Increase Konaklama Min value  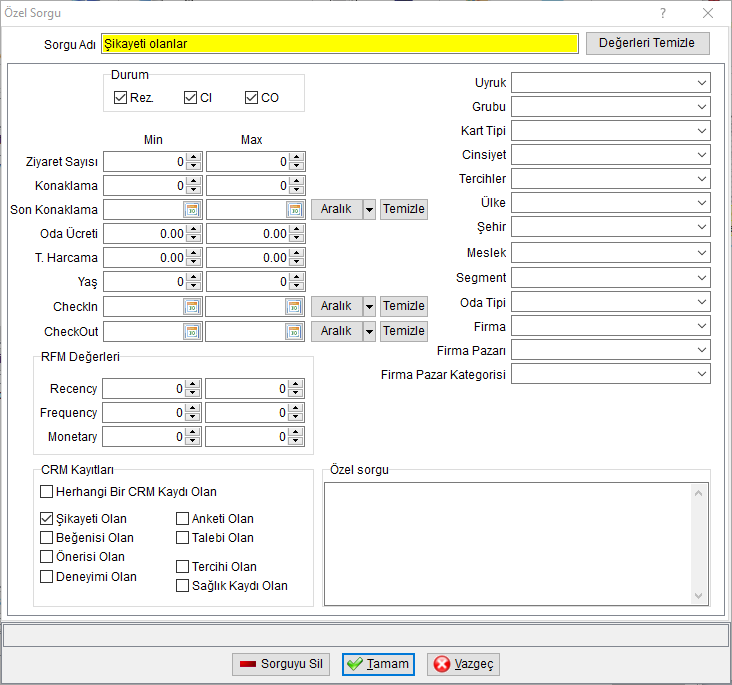pos(193,182)
